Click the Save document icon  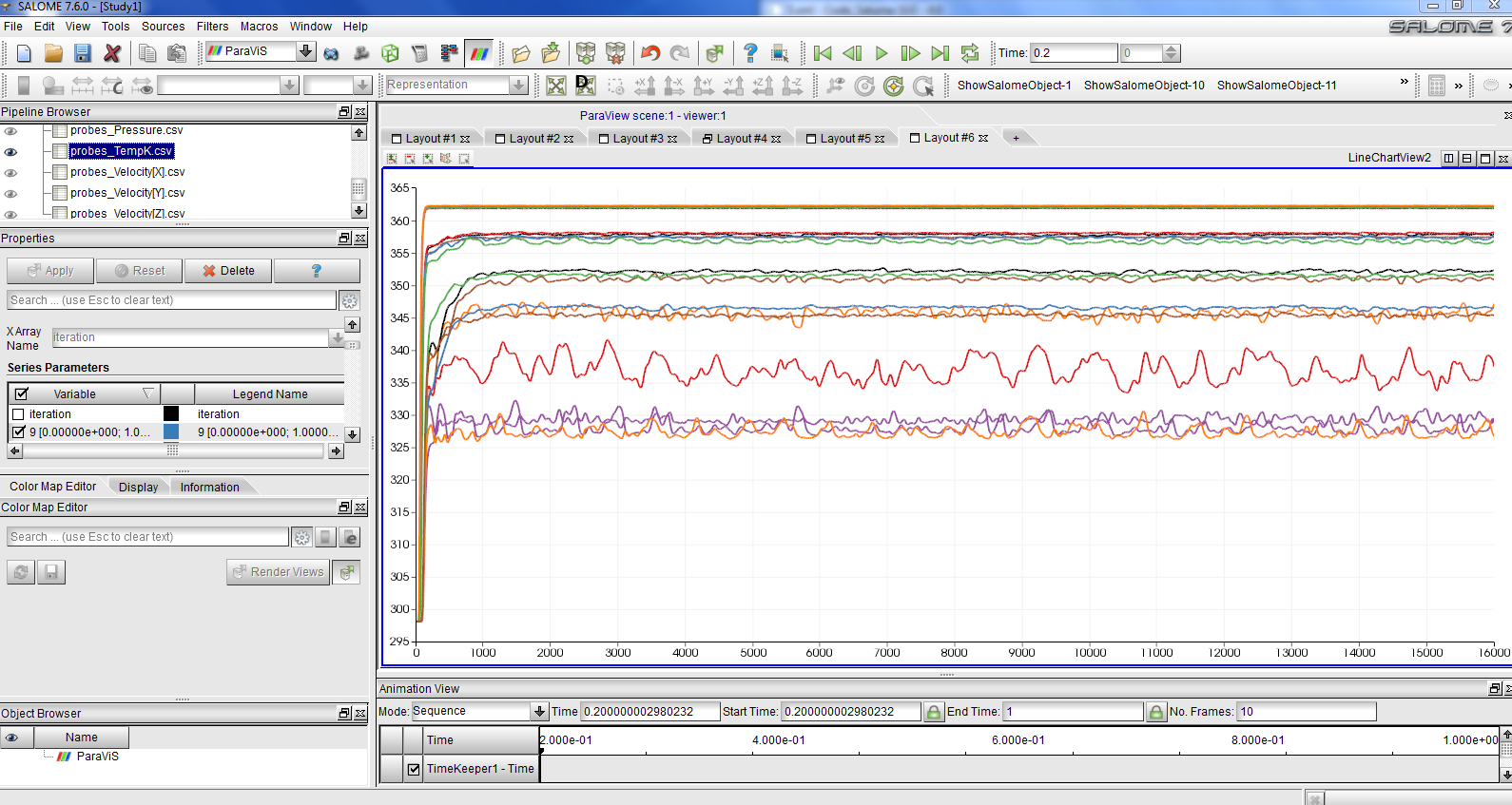(83, 53)
